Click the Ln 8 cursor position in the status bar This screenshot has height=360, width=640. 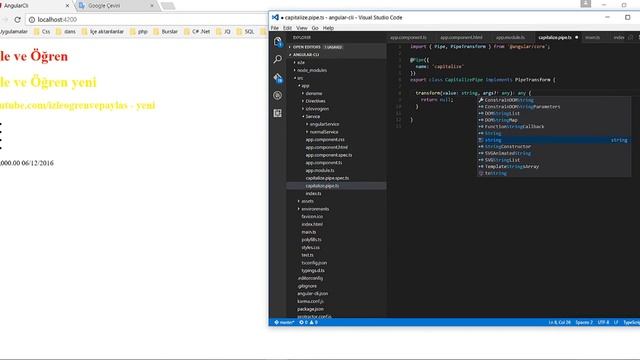tap(559, 322)
